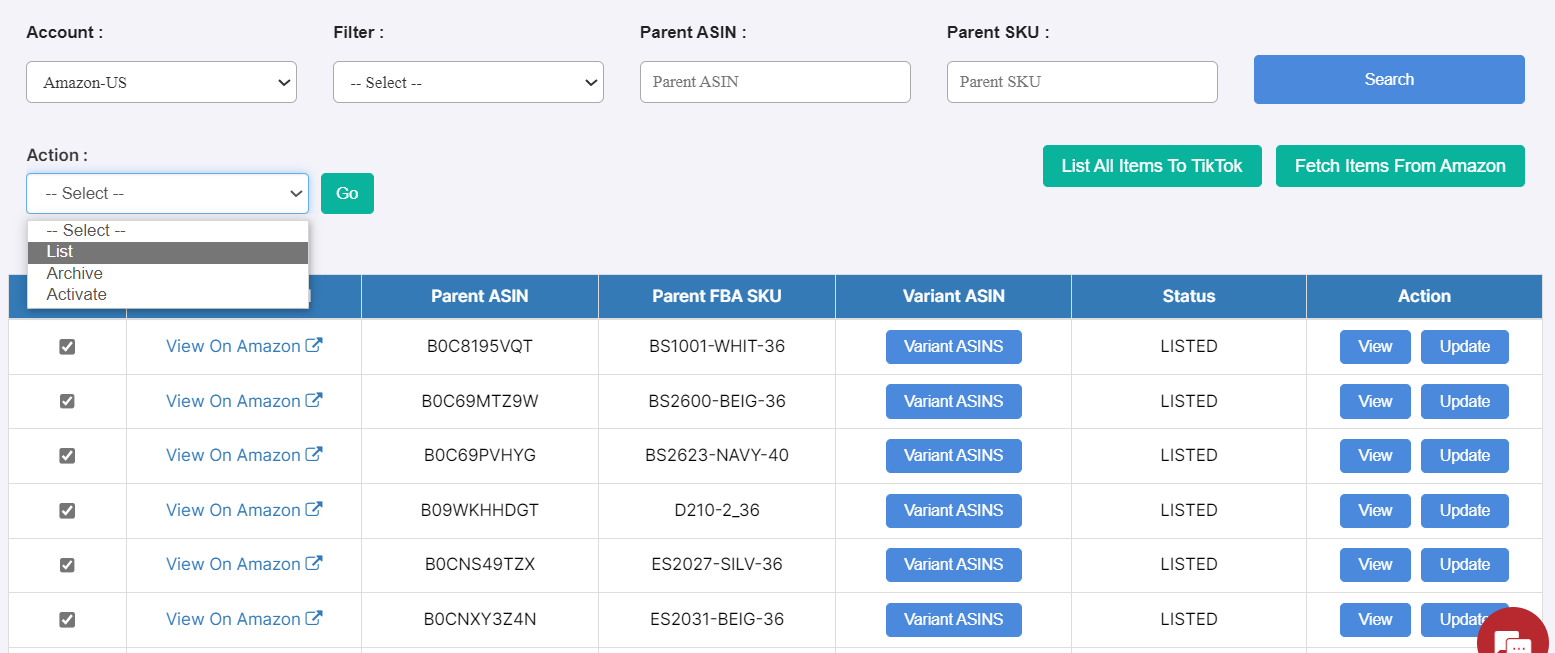This screenshot has height=653, width=1555.
Task: Click List All Items To TikTok
Action: click(x=1152, y=166)
